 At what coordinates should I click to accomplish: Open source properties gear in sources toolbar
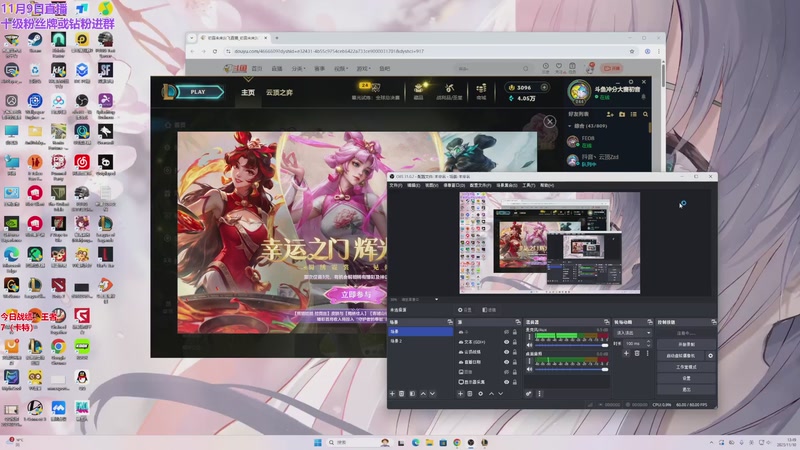point(481,394)
